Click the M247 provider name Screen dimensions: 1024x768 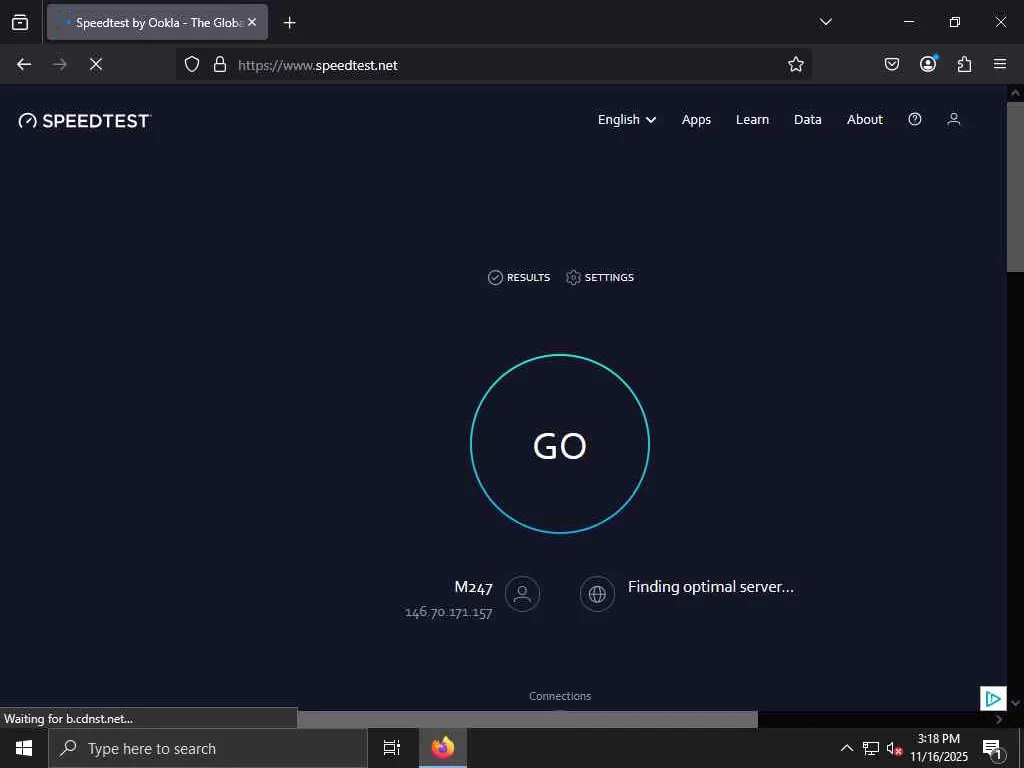tap(473, 587)
